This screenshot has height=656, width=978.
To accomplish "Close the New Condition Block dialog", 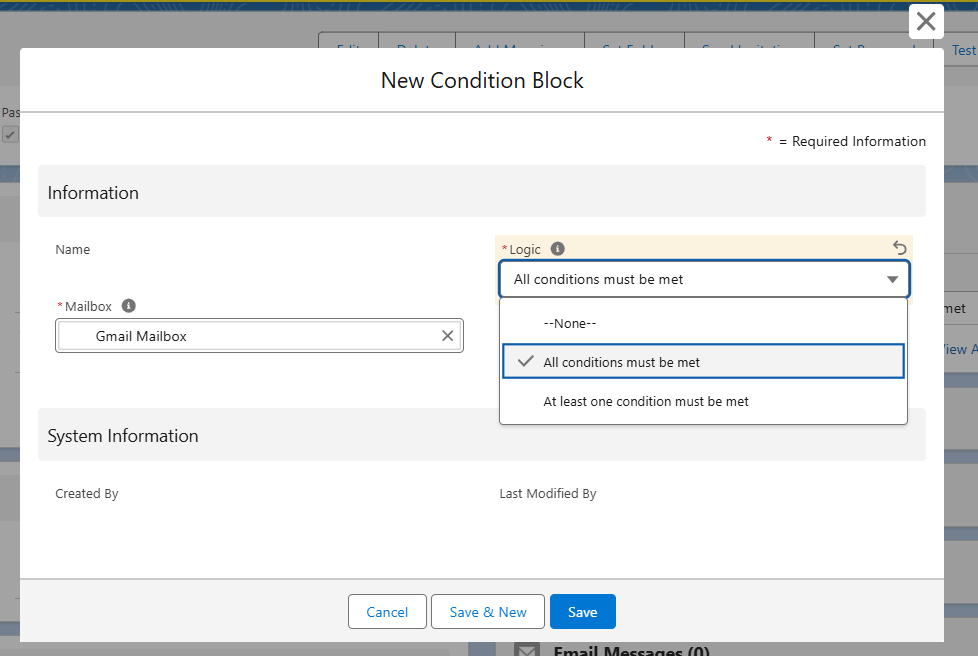I will click(x=926, y=21).
